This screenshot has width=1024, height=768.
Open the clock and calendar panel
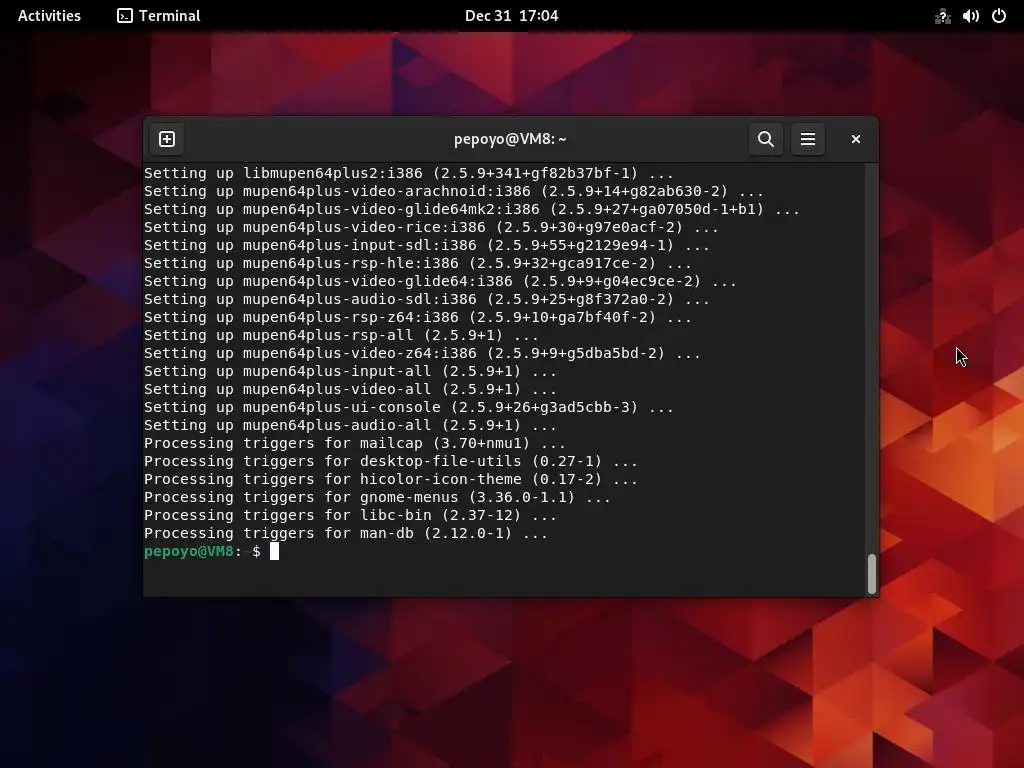(x=511, y=16)
